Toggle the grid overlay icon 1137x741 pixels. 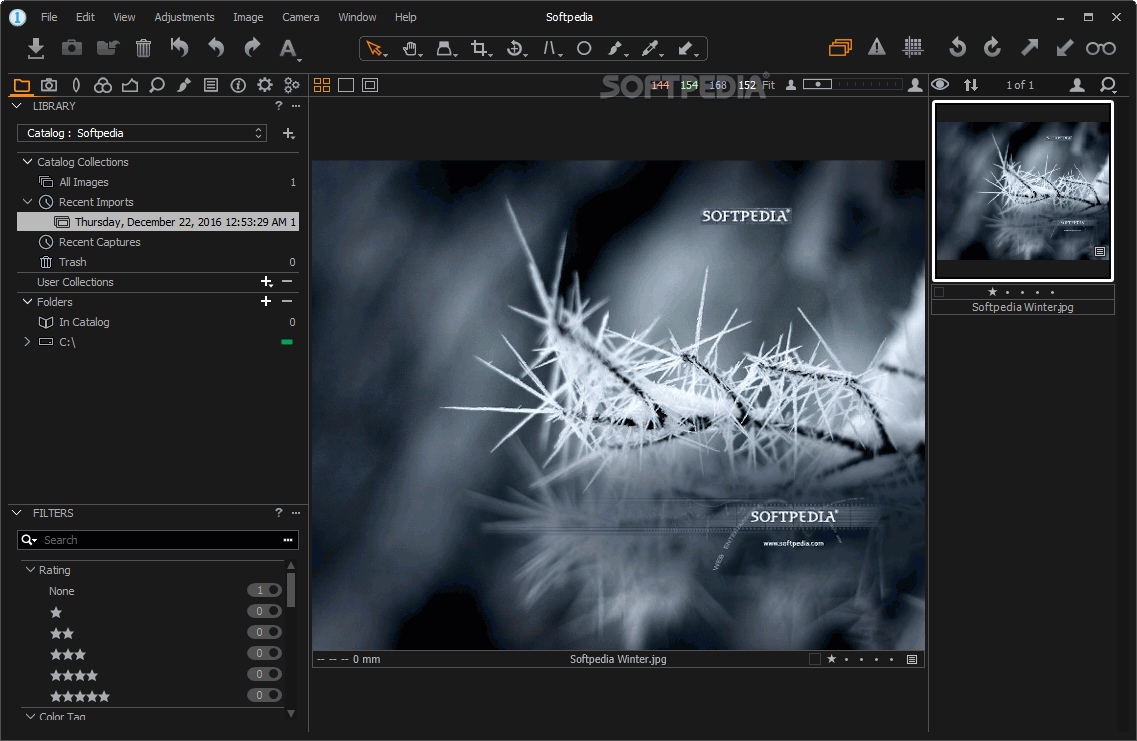(913, 48)
